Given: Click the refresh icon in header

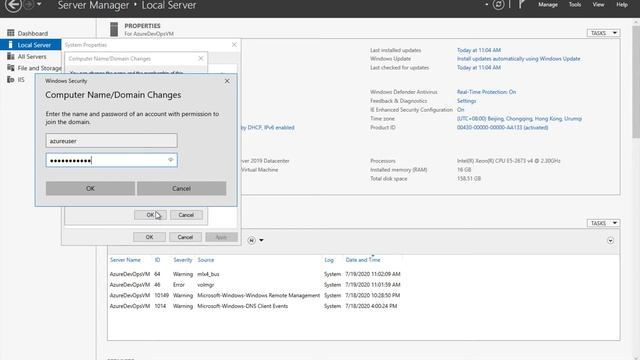Looking at the screenshot, I should [x=498, y=5].
